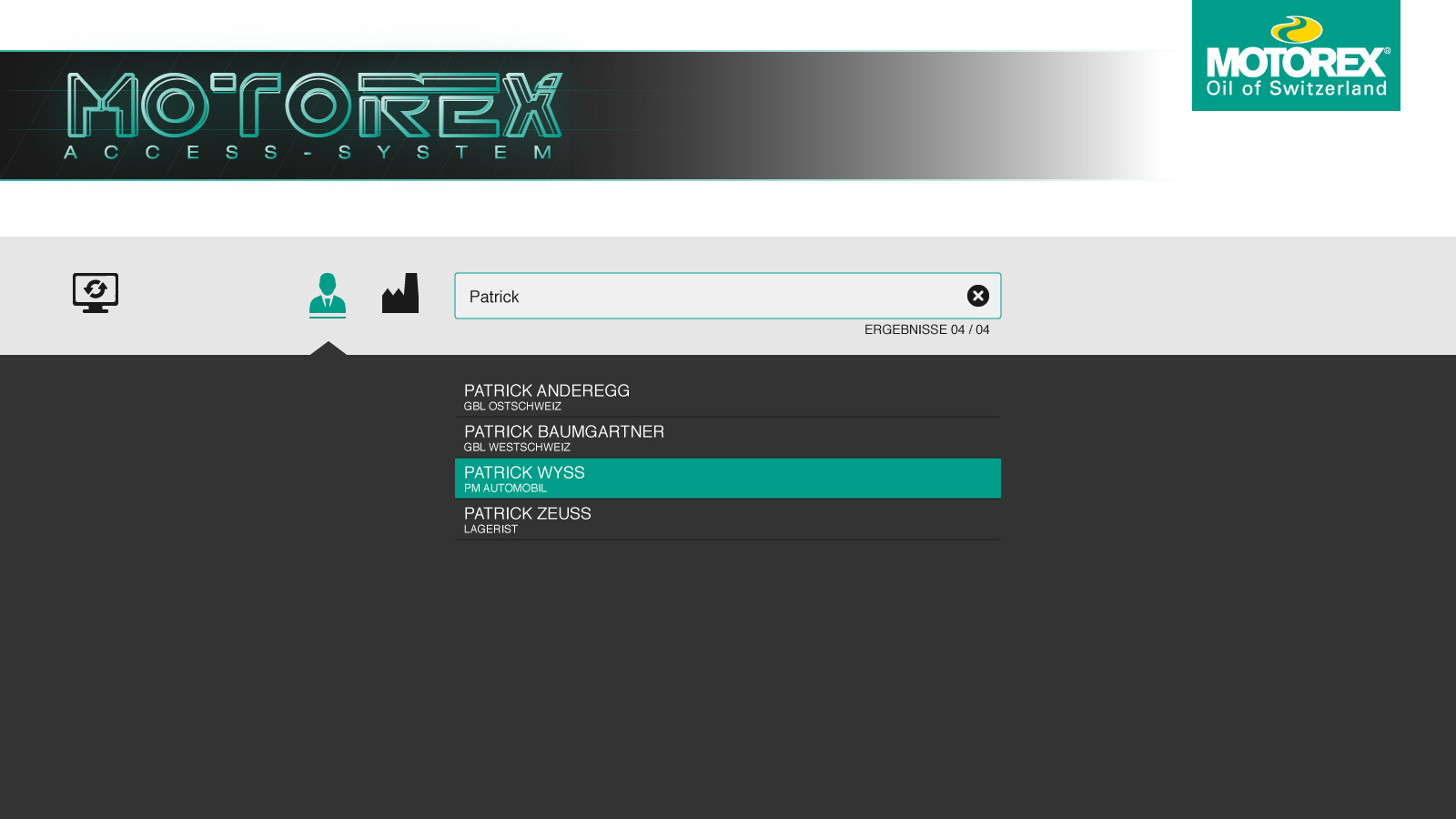1456x819 pixels.
Task: Open the highlighted Patrick Wyss entry
Action: (728, 478)
